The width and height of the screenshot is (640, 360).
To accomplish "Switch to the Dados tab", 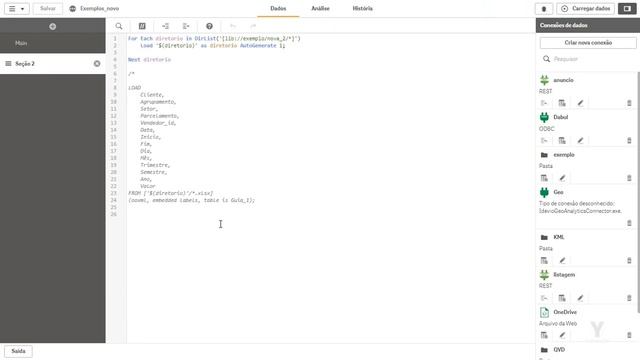I will [x=278, y=9].
